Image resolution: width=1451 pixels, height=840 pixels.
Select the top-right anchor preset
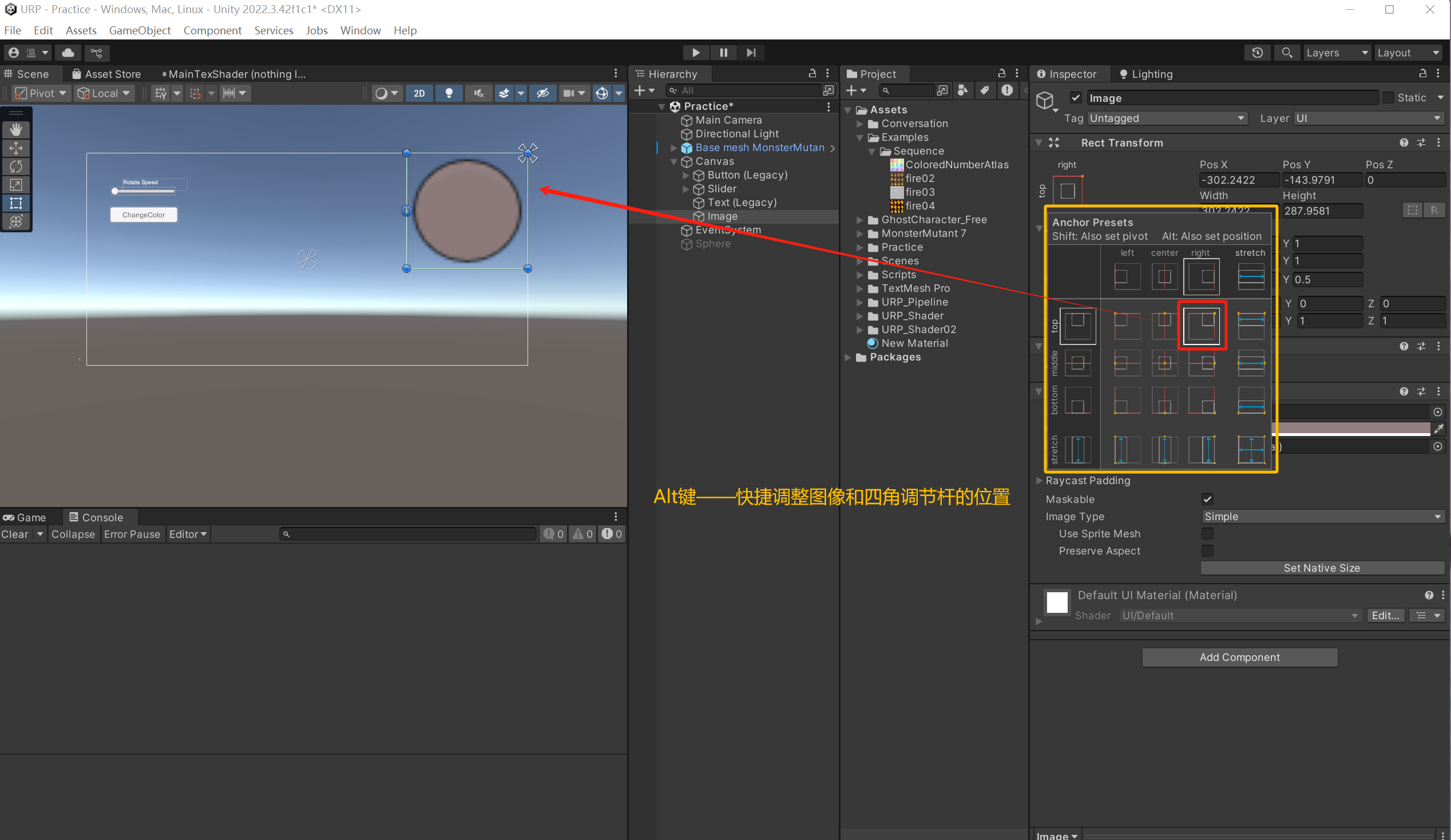[1201, 326]
